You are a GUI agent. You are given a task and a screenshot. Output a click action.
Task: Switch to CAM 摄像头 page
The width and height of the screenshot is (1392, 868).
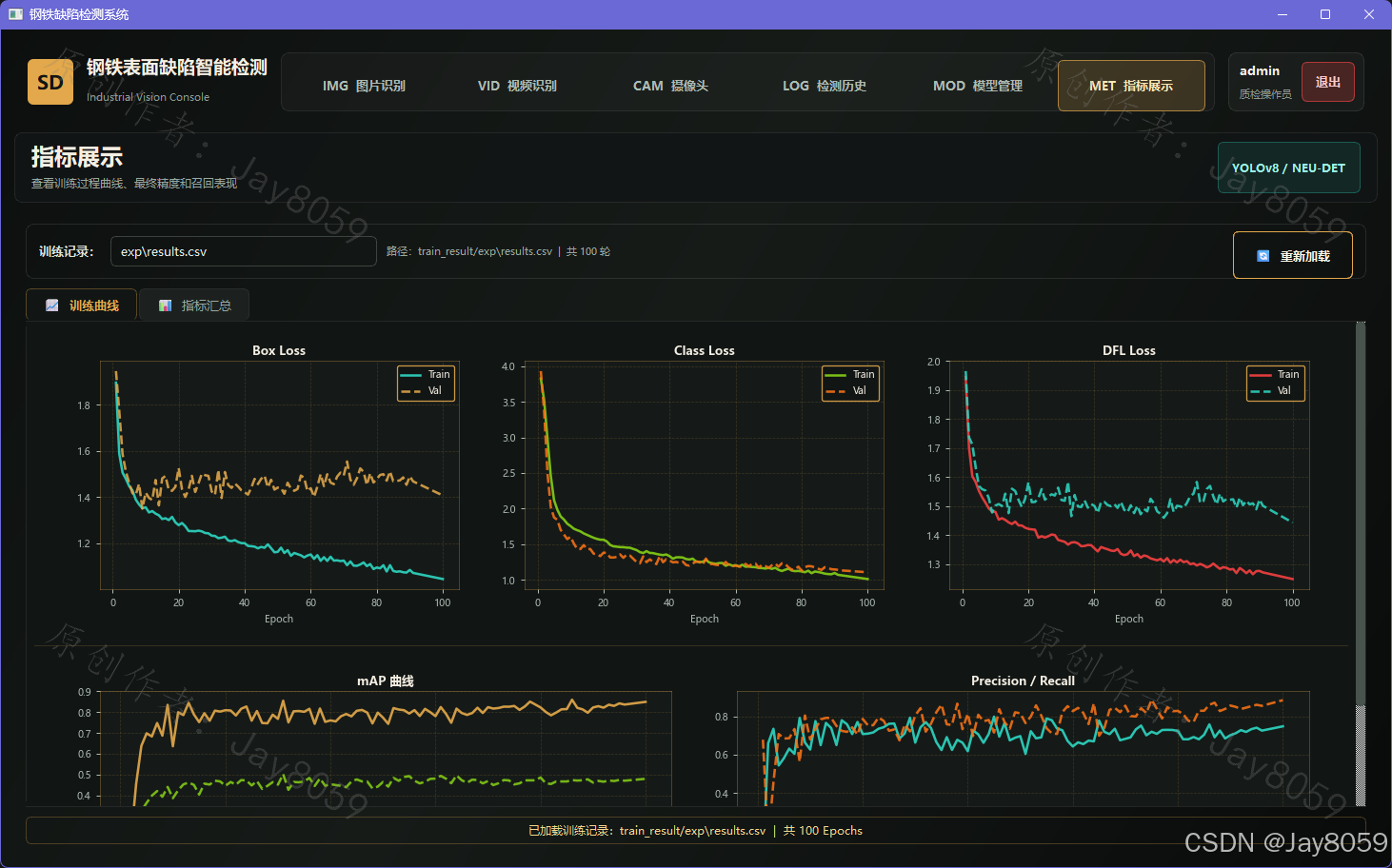(670, 86)
